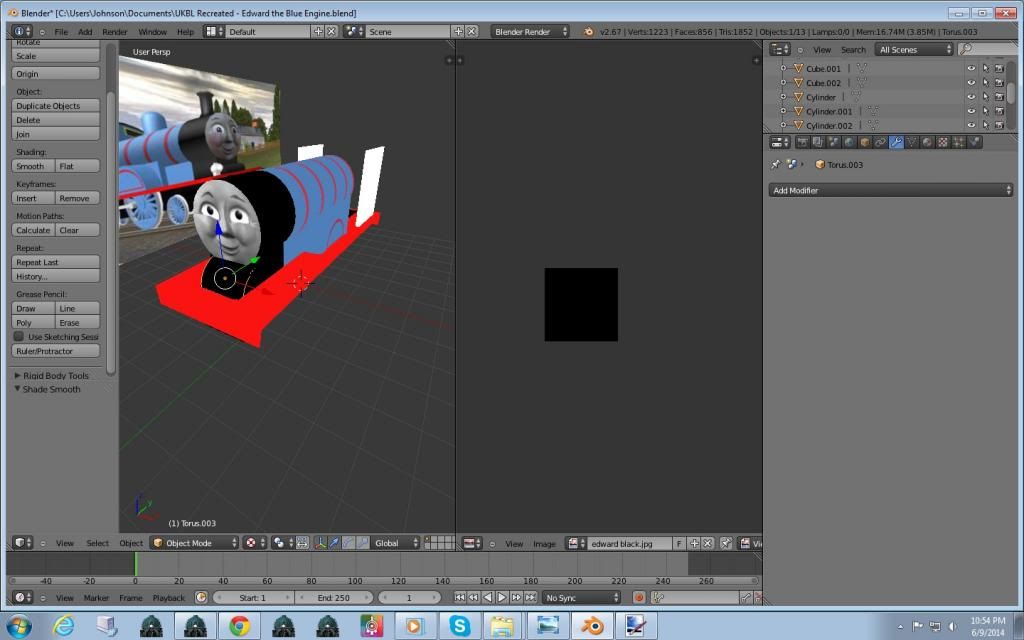
Task: Toggle renderability of Cube.002
Action: click(999, 83)
